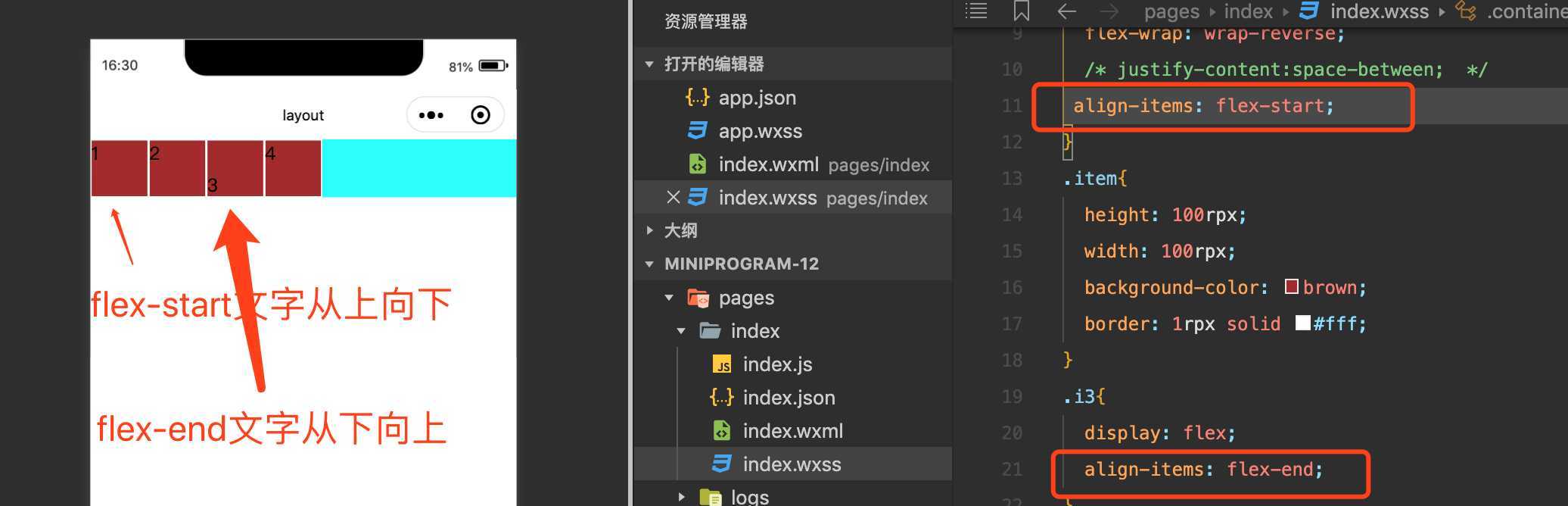Click the index.js JS file icon

point(722,364)
